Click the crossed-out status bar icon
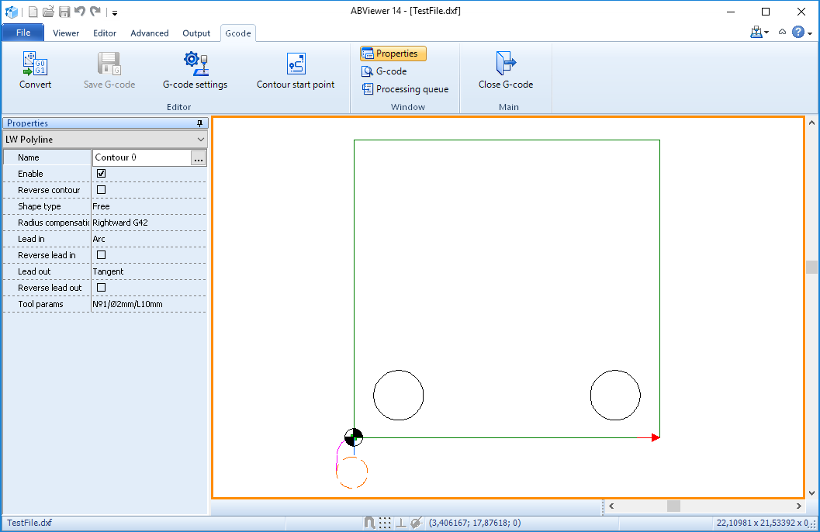820x532 pixels. click(x=416, y=523)
